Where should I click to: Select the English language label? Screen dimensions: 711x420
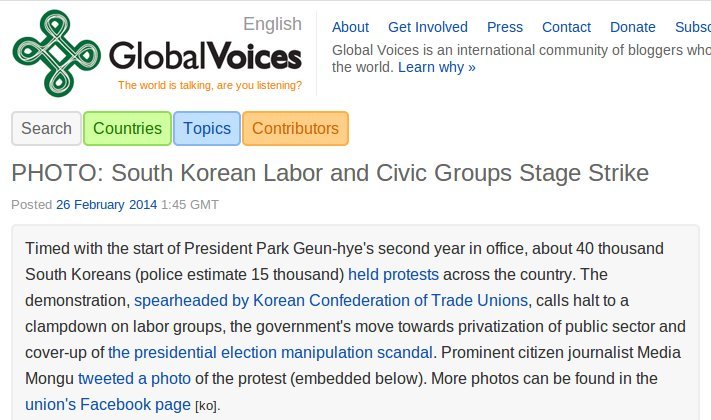(272, 24)
